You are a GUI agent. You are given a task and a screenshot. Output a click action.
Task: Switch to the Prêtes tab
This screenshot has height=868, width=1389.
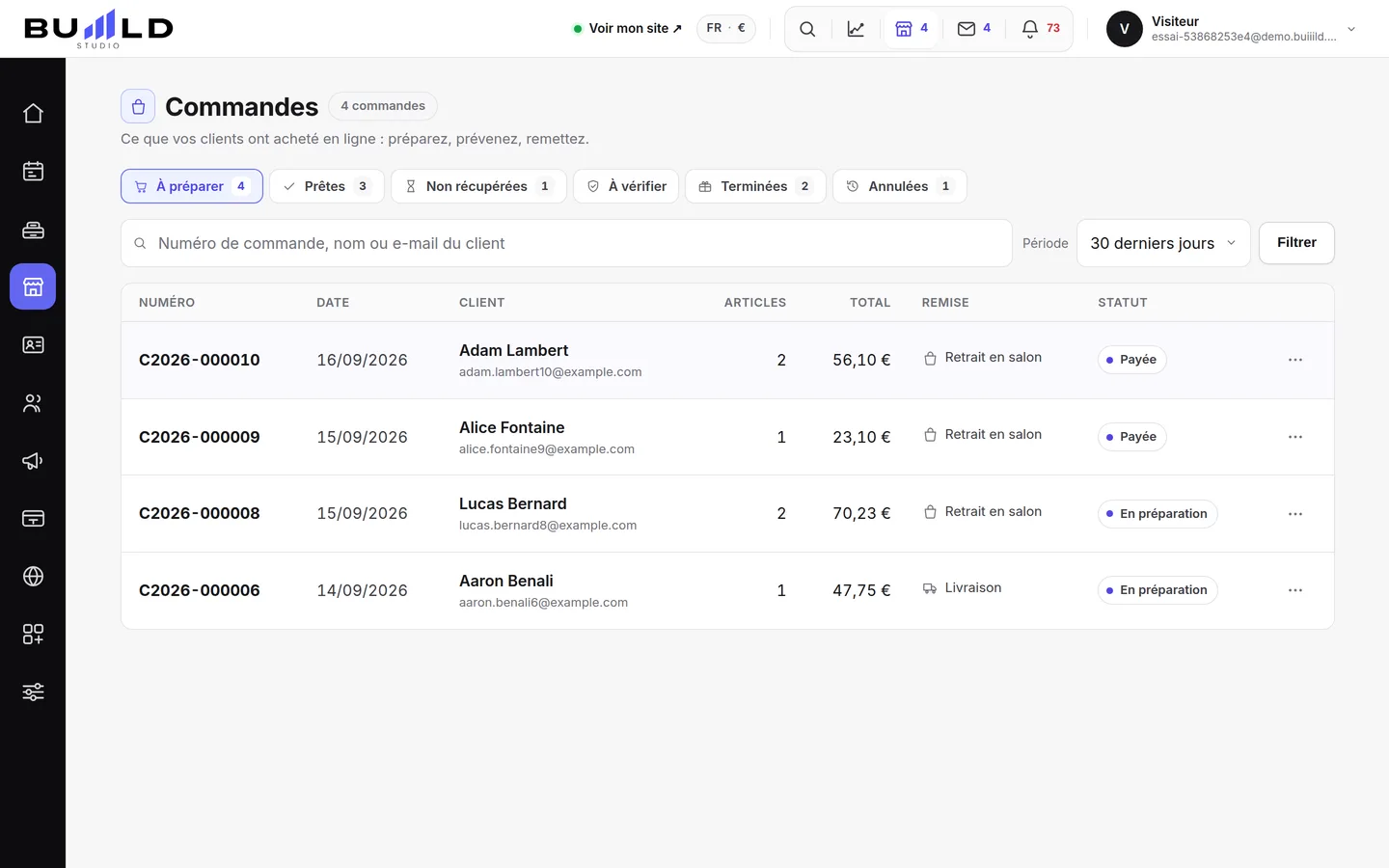[327, 186]
